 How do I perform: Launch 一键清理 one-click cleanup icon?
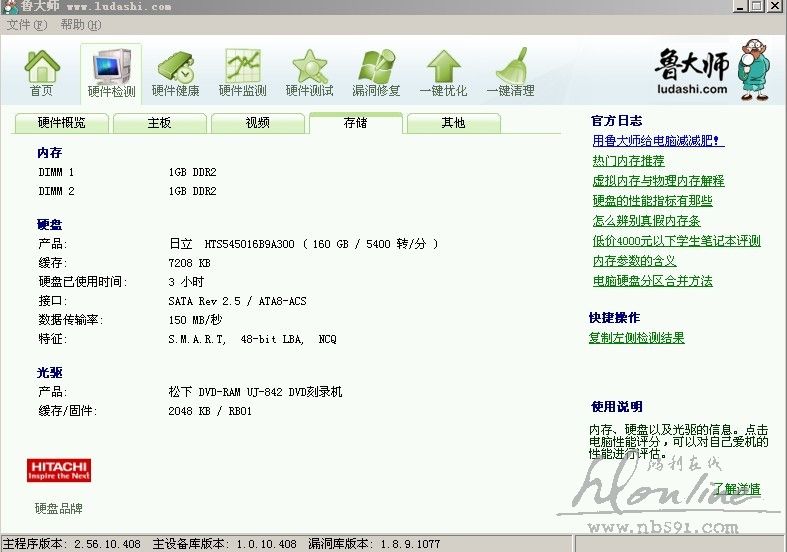click(510, 73)
